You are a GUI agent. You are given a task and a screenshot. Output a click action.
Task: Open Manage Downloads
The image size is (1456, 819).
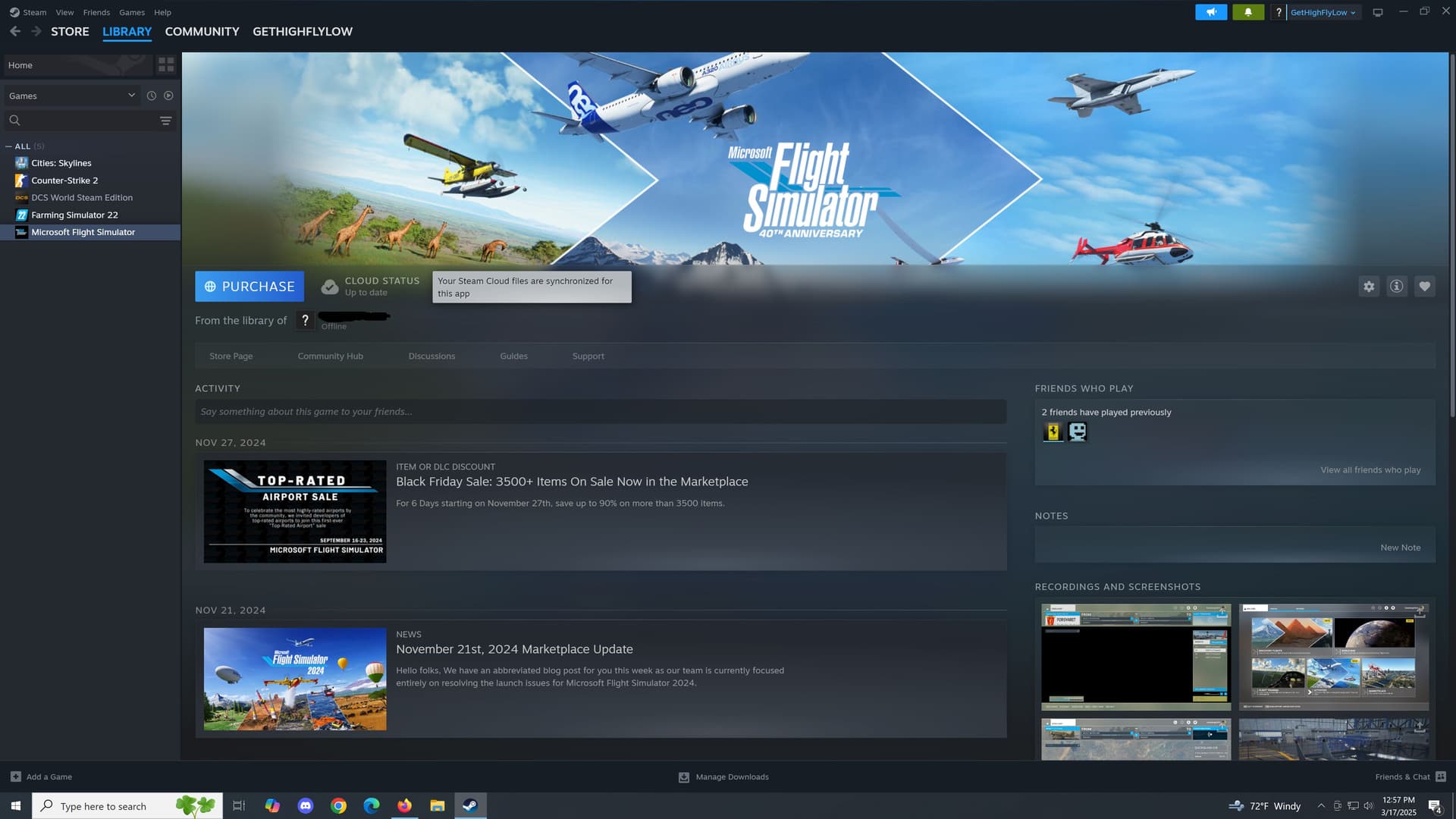pyautogui.click(x=723, y=777)
